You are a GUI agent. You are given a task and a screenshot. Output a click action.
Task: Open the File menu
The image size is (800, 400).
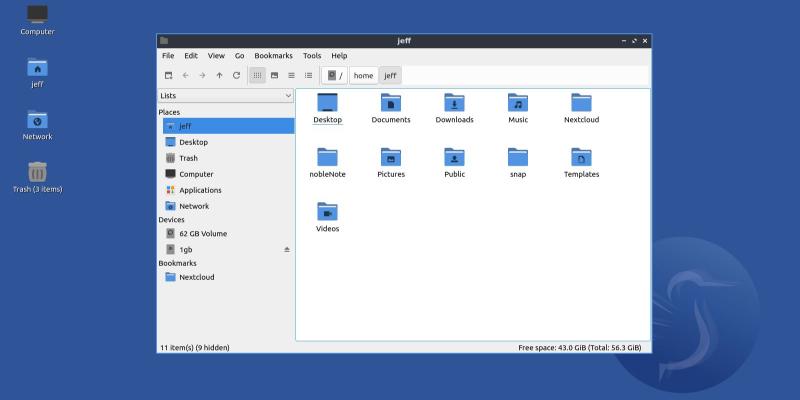tap(168, 56)
